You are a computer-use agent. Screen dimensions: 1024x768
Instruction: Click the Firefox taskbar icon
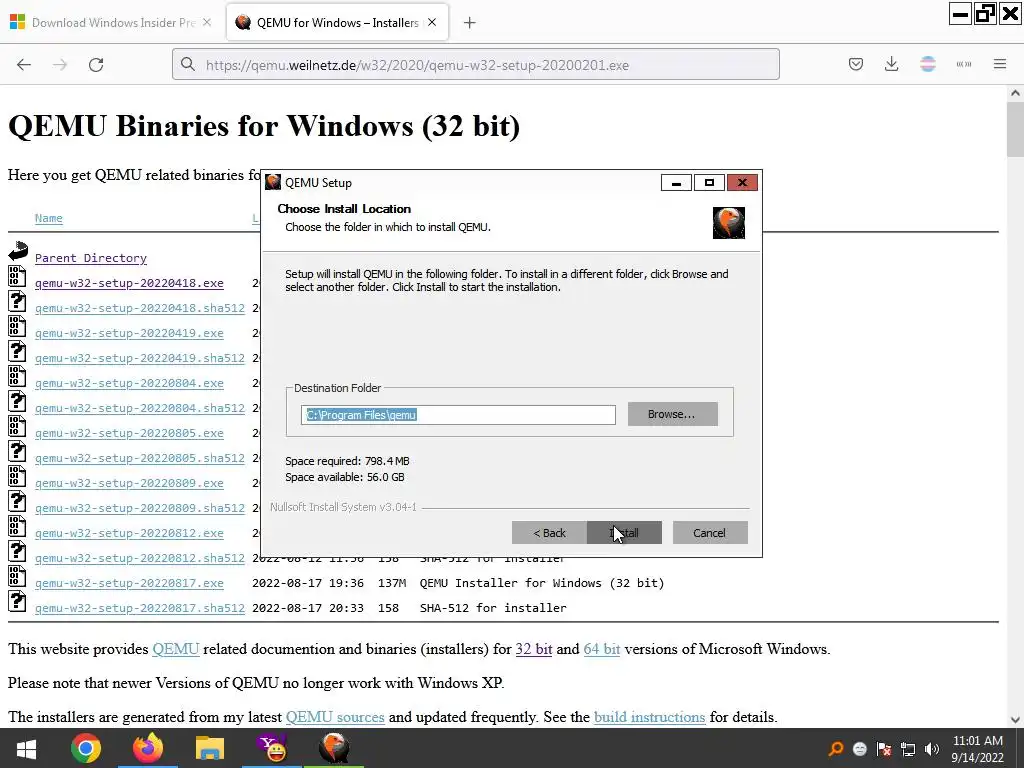(x=148, y=748)
